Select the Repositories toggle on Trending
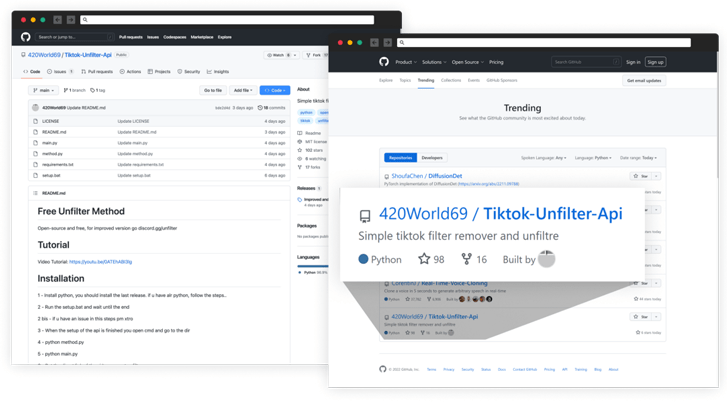728x402 pixels. click(400, 158)
